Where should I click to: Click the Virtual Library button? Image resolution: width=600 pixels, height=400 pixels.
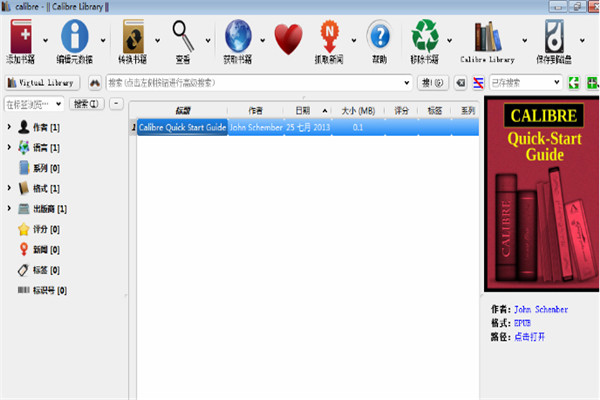coord(42,83)
